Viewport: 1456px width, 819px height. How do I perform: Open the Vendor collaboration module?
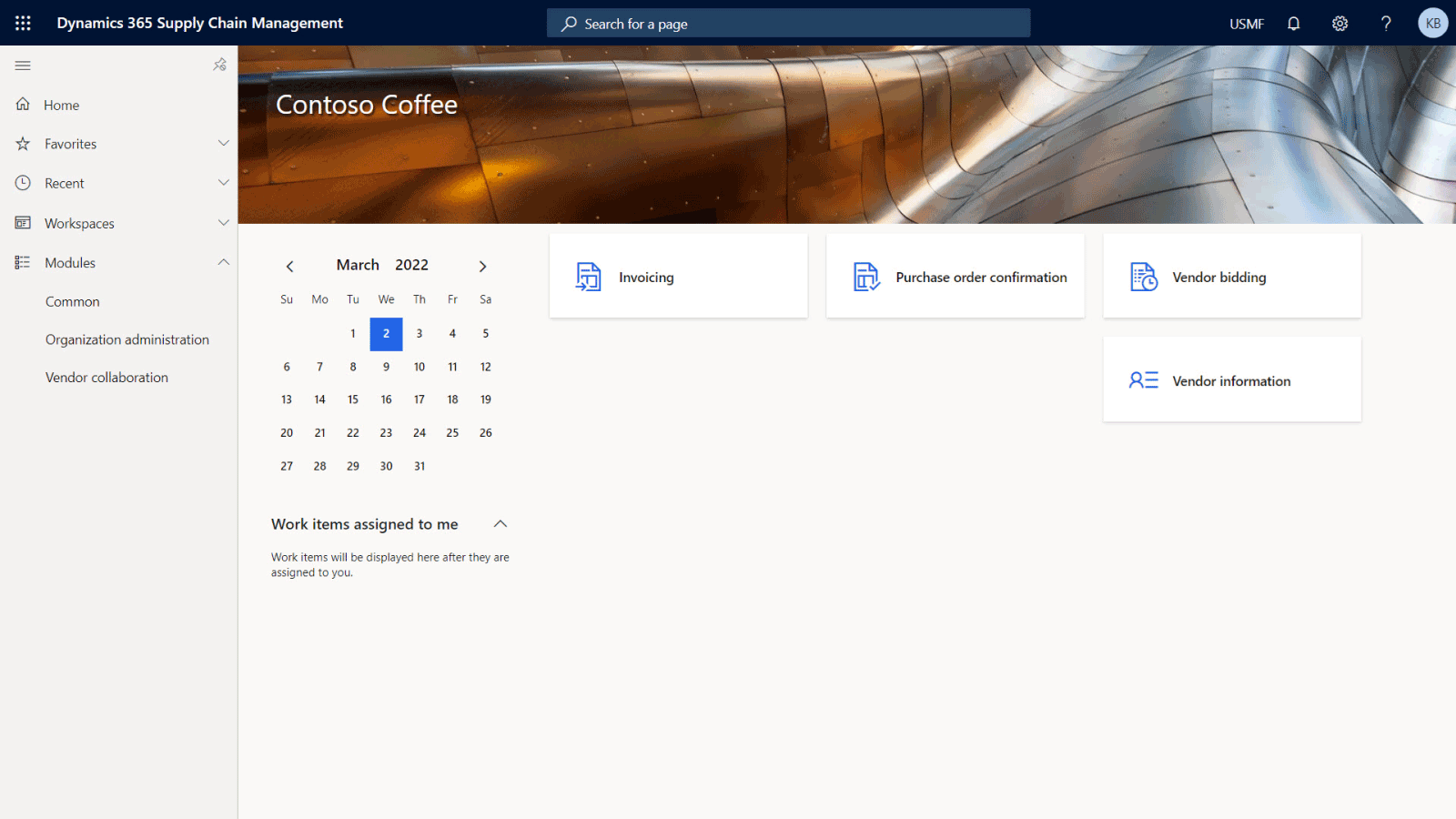(x=106, y=377)
